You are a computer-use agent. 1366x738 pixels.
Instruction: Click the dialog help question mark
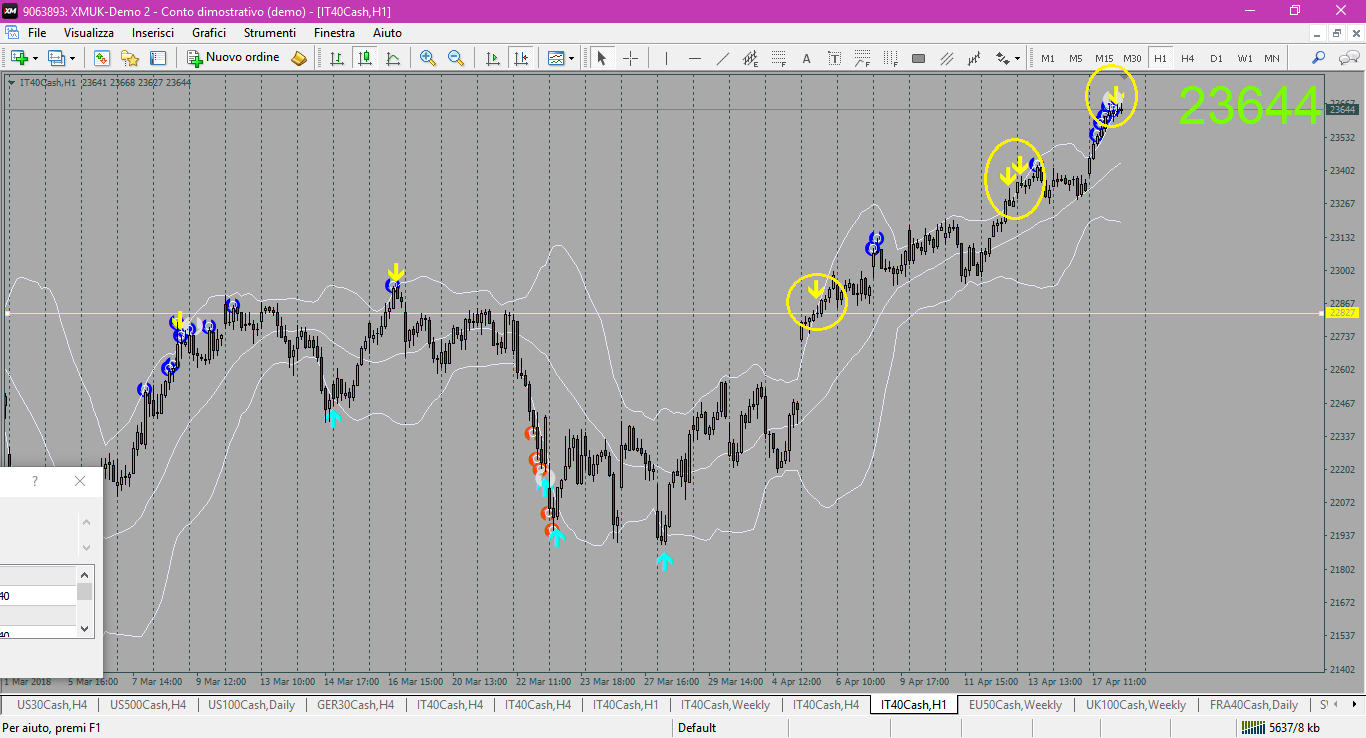point(35,481)
